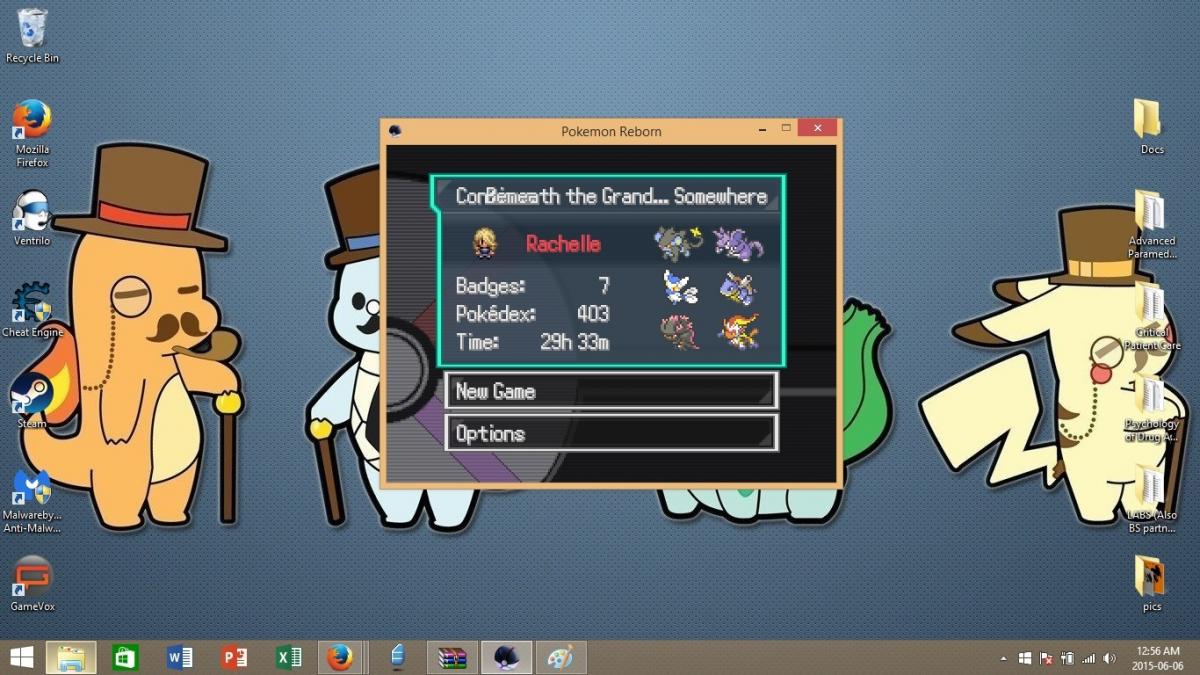The image size is (1200, 675).
Task: Open the Ventrilo desktop shortcut
Action: click(x=32, y=212)
